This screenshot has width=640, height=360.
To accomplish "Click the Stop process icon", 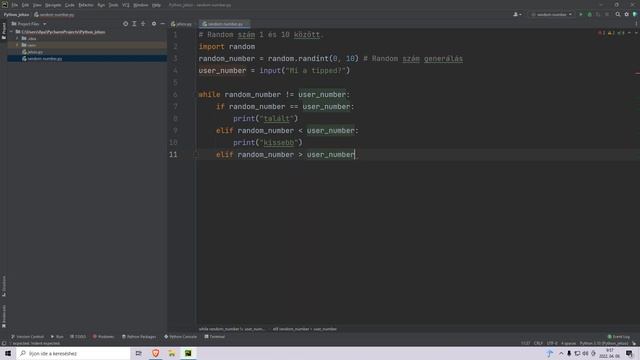I will 607,15.
